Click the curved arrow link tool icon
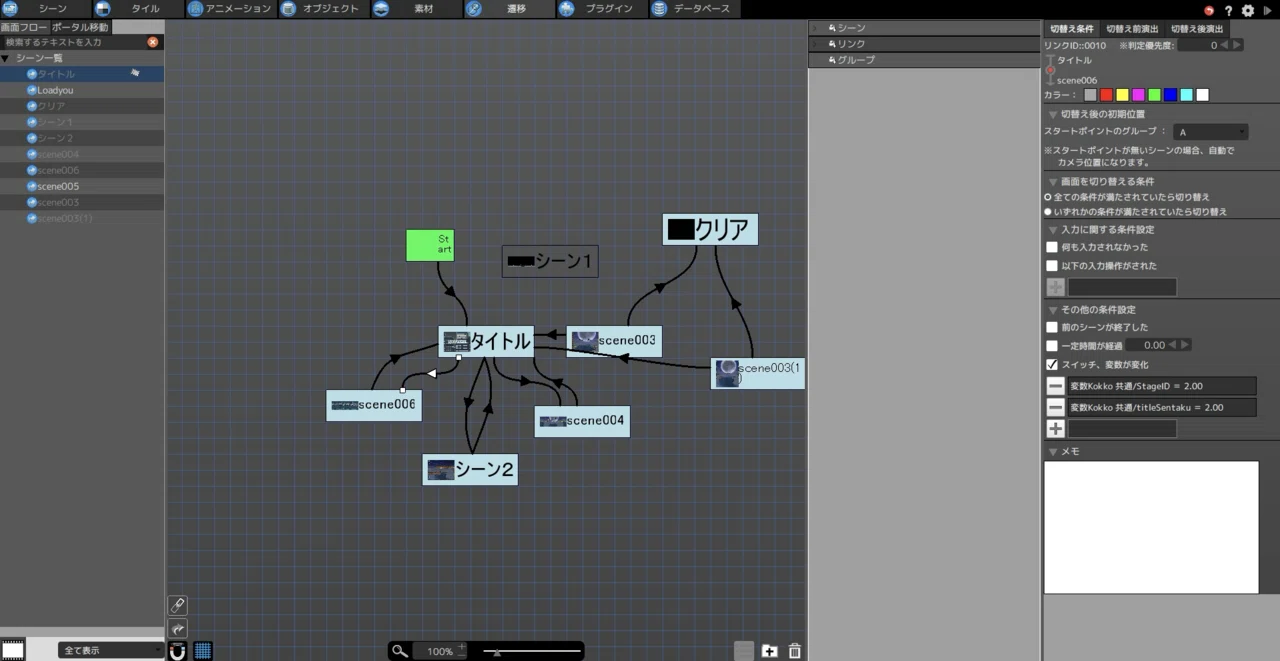Viewport: 1280px width, 661px height. (178, 628)
